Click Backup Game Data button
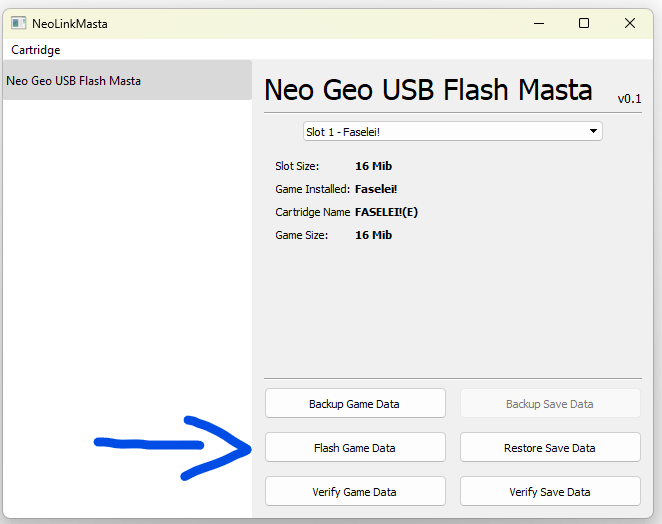Viewport: 662px width, 524px height. [x=354, y=404]
